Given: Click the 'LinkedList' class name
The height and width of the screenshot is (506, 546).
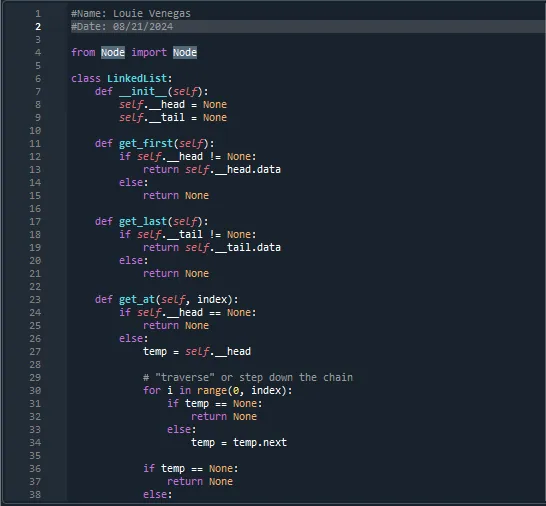Looking at the screenshot, I should [137, 79].
